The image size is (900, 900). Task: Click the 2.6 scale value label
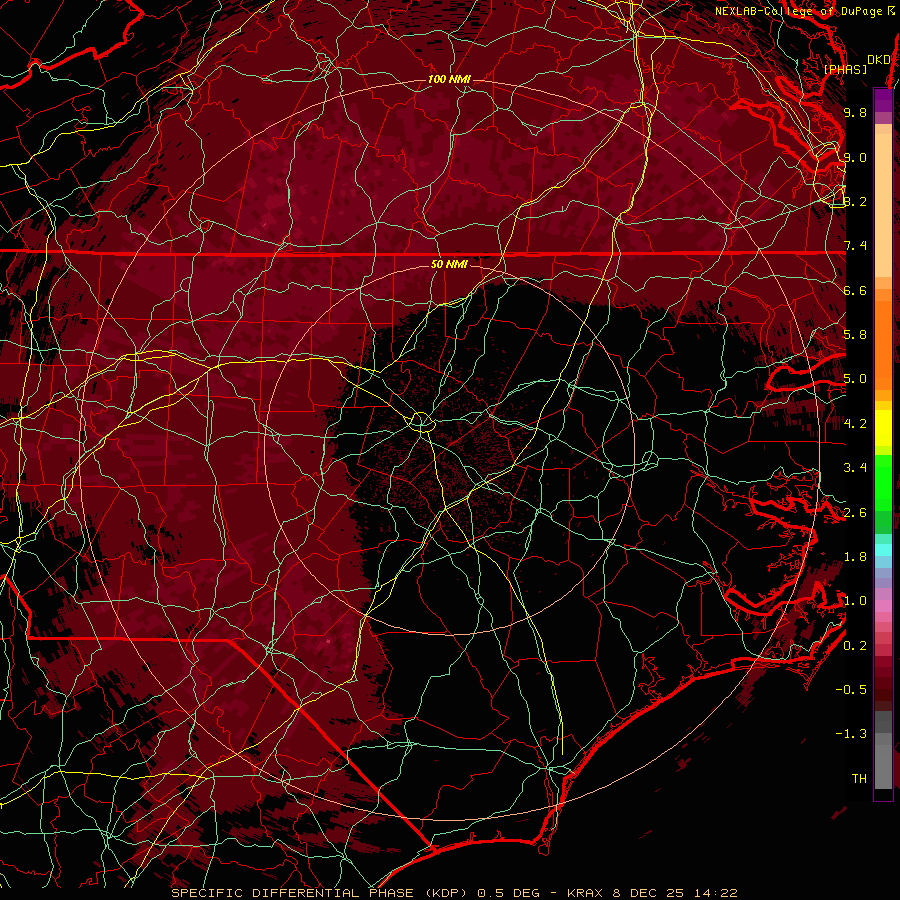tap(855, 512)
